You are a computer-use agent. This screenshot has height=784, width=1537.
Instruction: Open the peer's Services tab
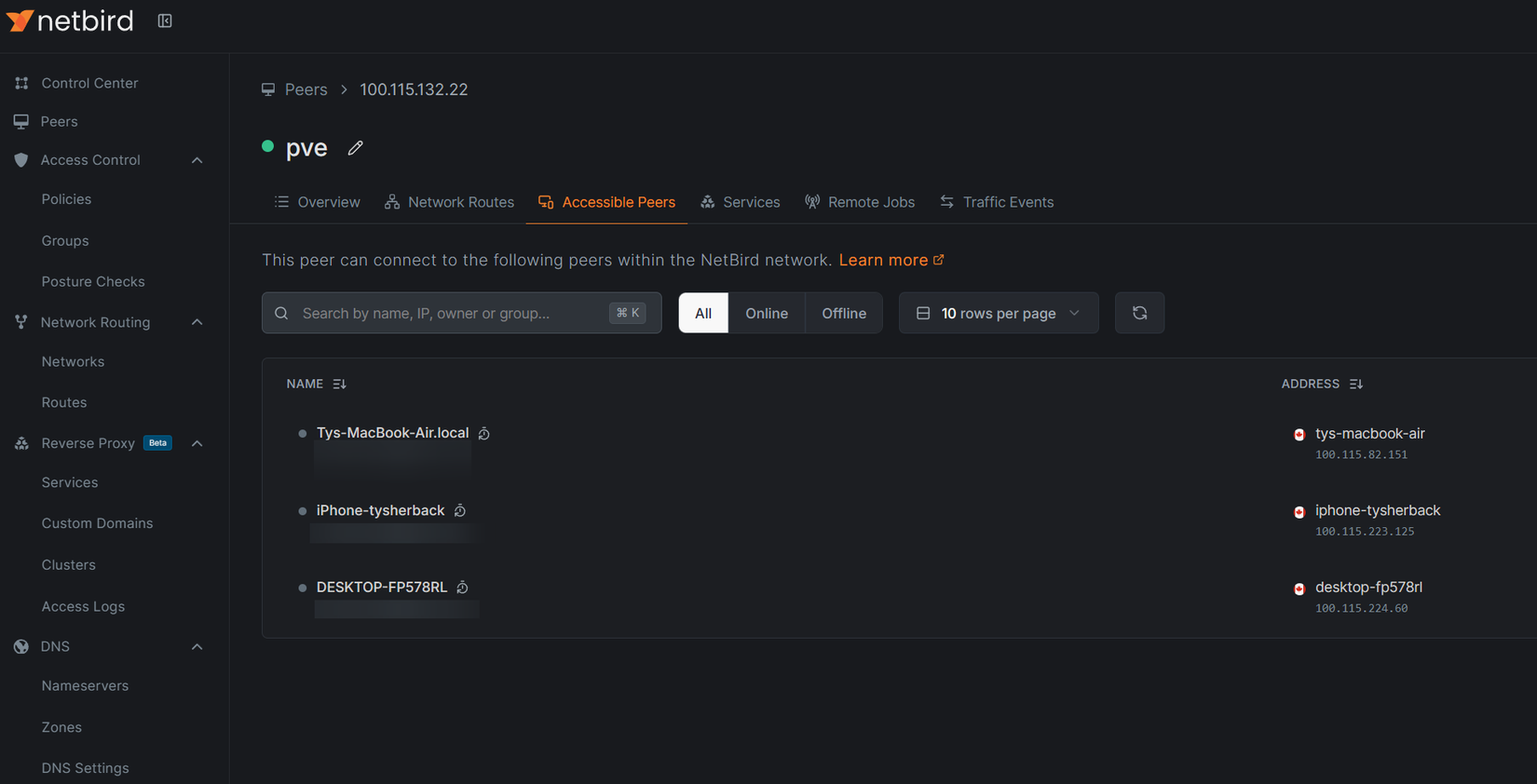(x=740, y=202)
